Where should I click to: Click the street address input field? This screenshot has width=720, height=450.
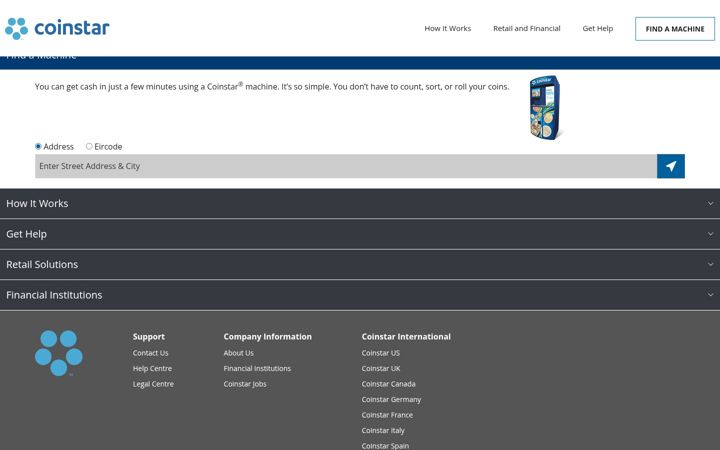pyautogui.click(x=346, y=166)
